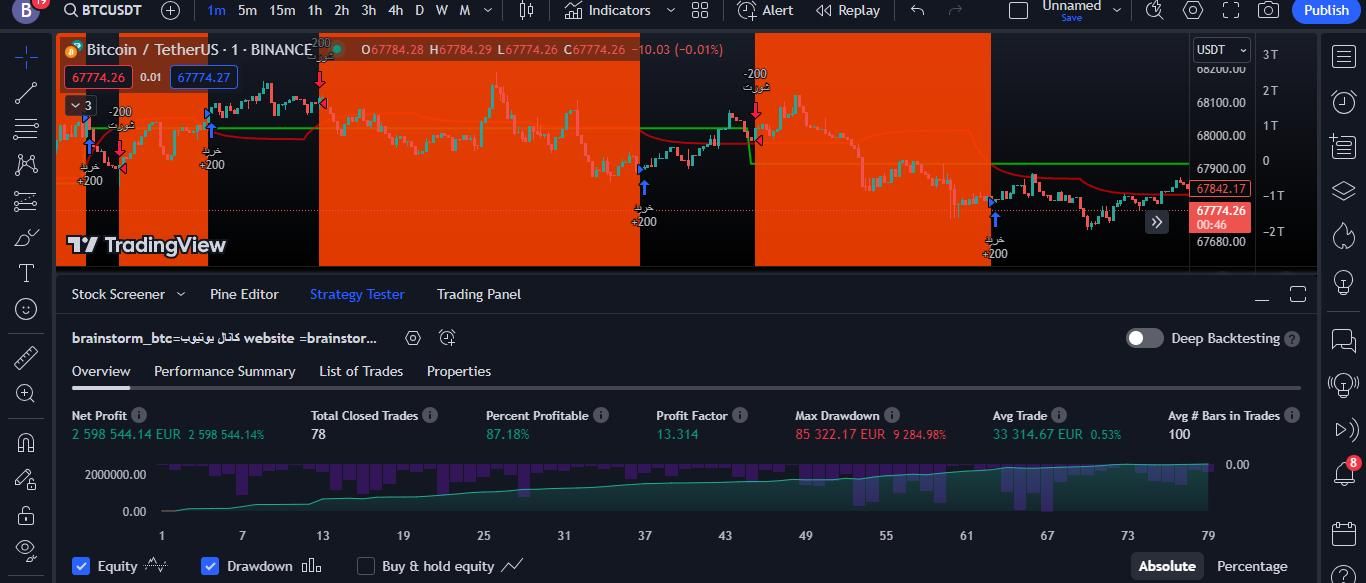Add symbol to compare plus button
1366x583 pixels.
(x=171, y=10)
